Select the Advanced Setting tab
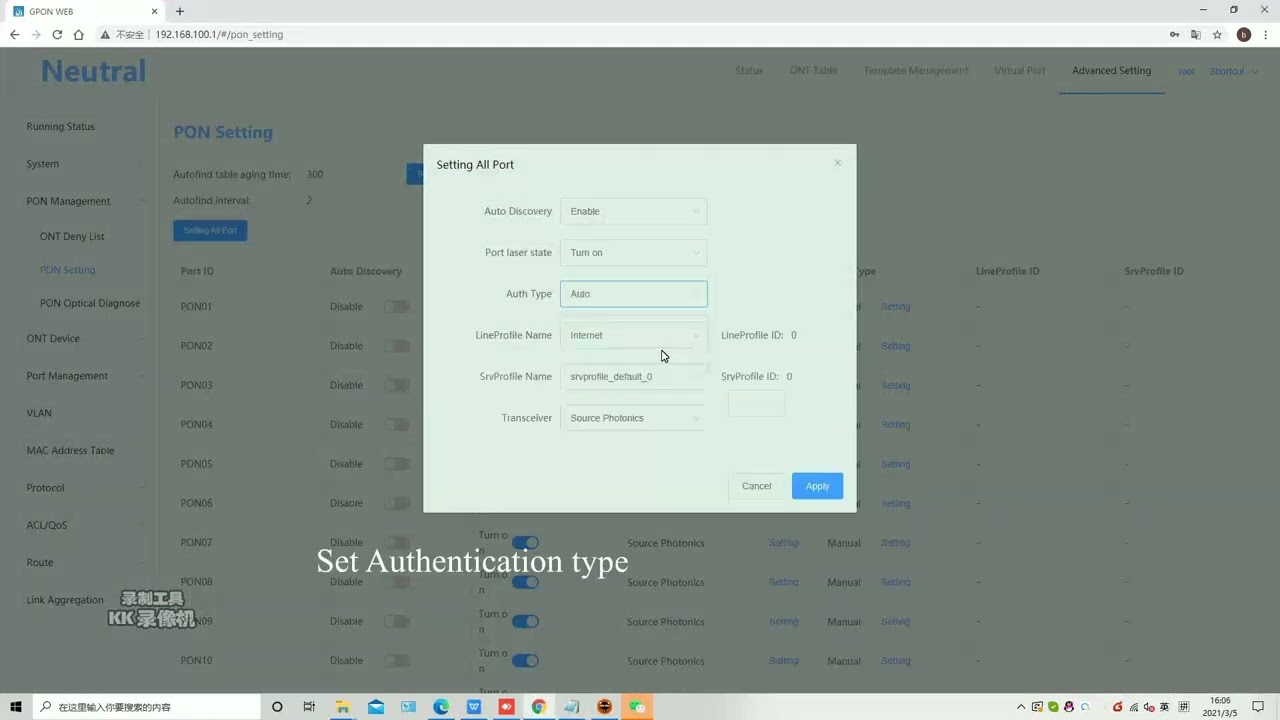Image resolution: width=1280 pixels, height=720 pixels. pos(1112,71)
